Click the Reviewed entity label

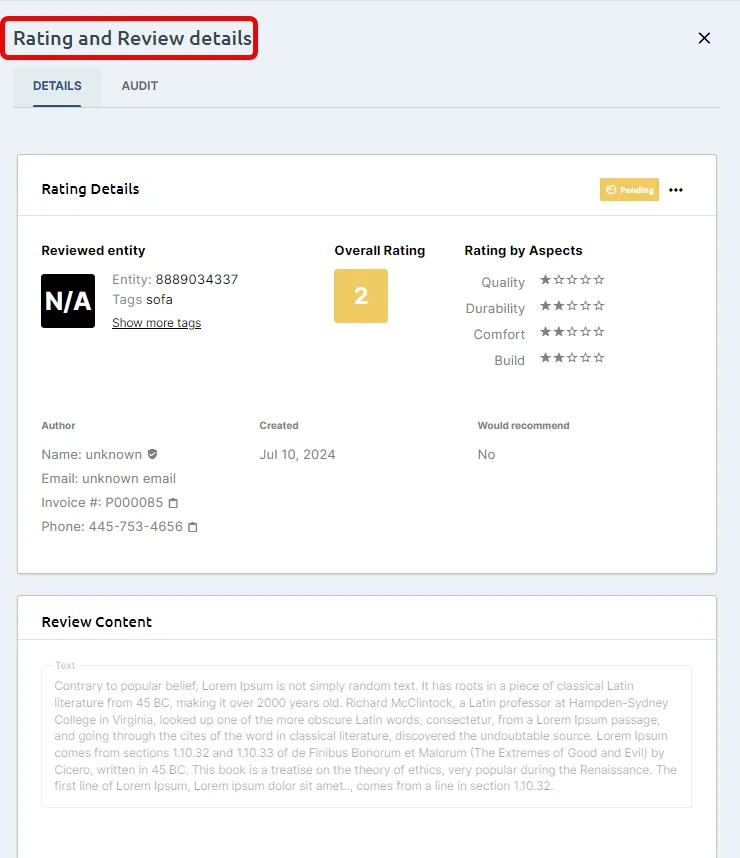point(93,251)
